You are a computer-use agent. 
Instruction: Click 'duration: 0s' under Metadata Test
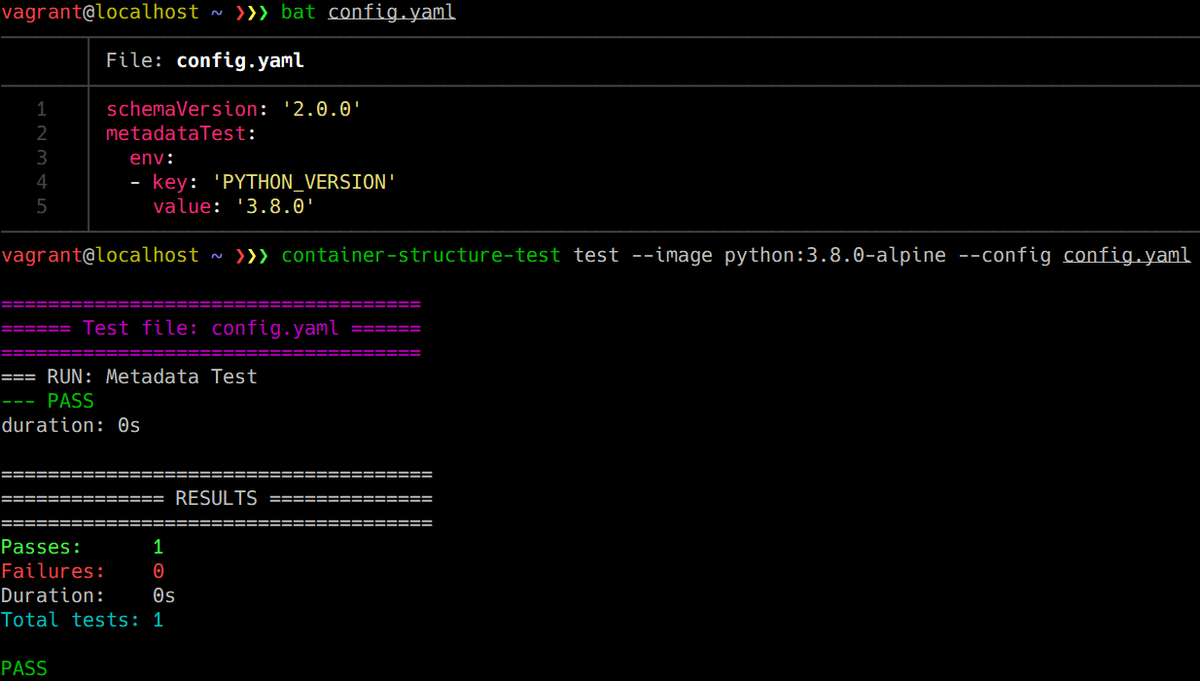coord(70,425)
